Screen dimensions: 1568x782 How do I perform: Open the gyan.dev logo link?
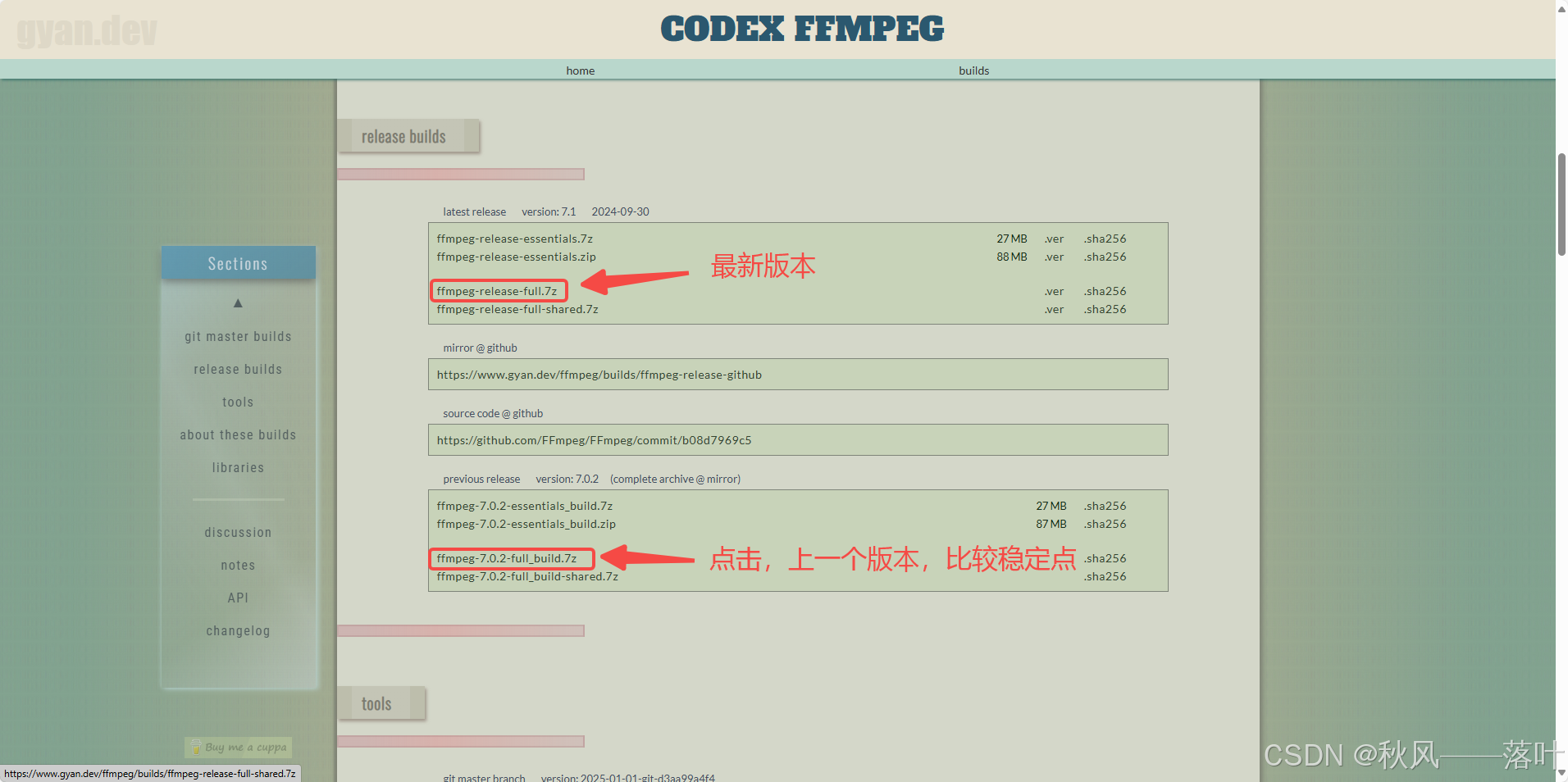point(87,31)
